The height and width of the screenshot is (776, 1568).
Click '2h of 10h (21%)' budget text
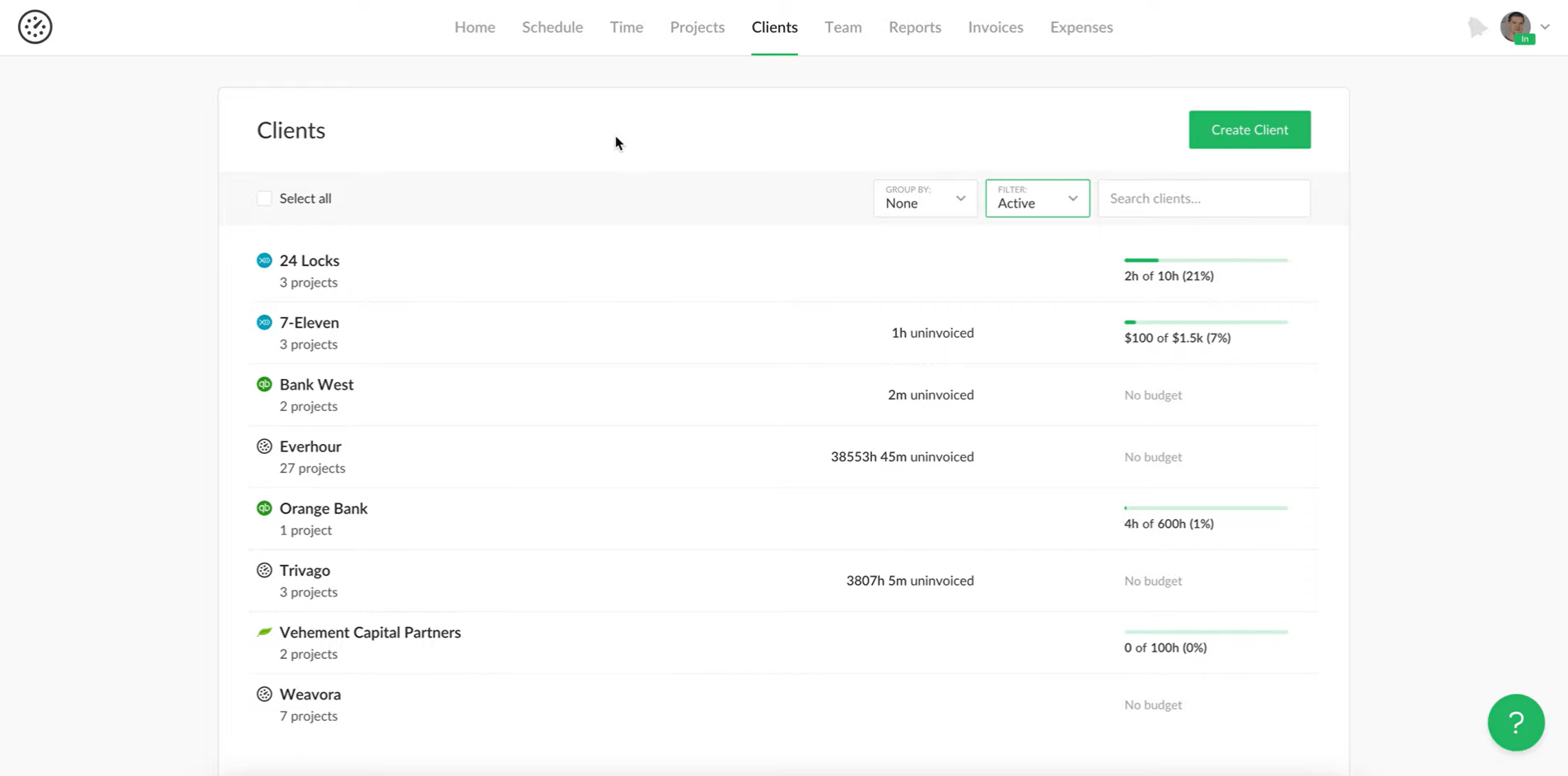click(1169, 276)
